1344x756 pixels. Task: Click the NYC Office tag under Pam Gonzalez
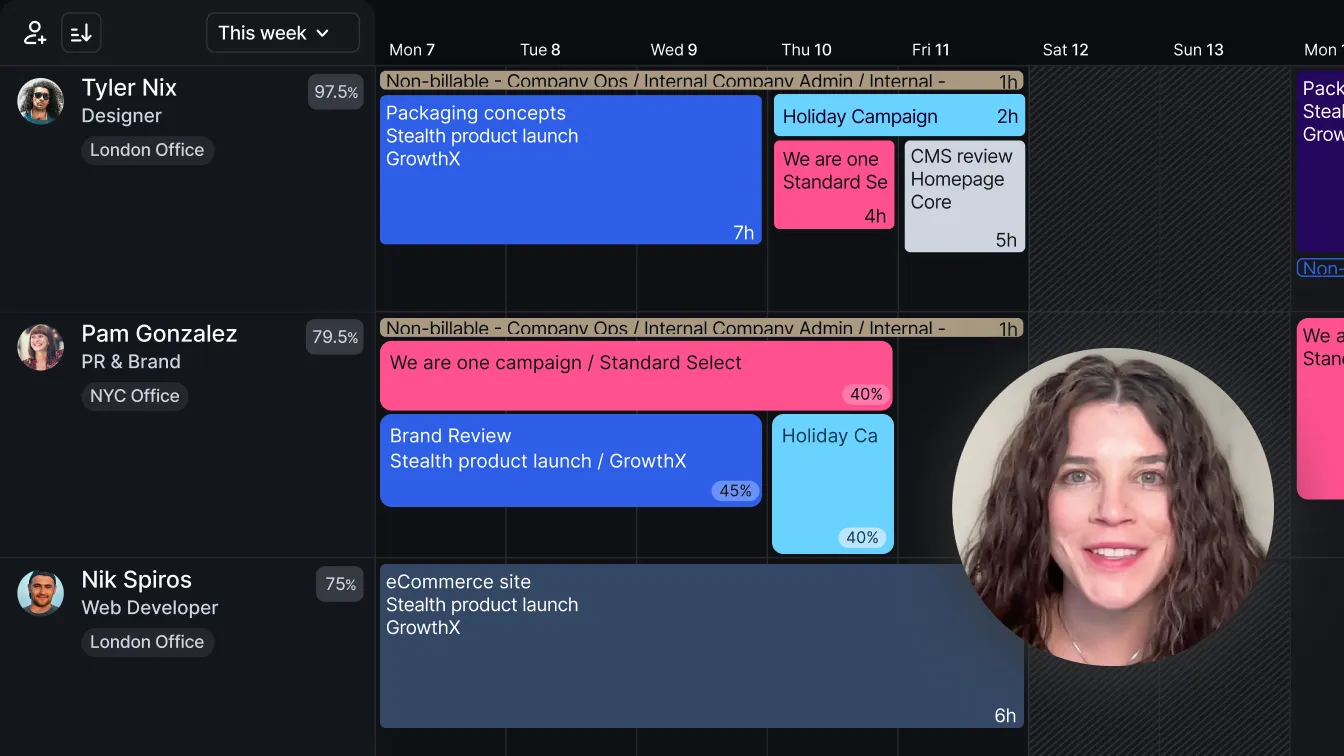click(134, 396)
